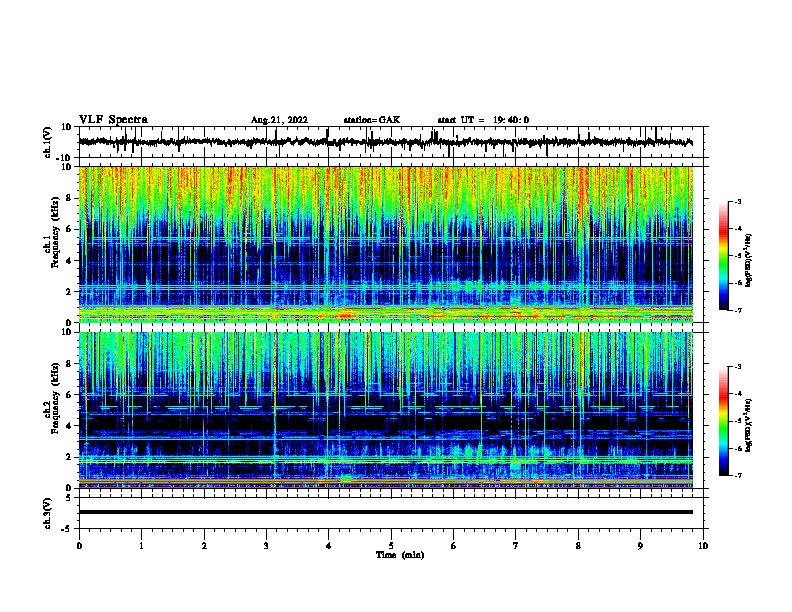Click time axis tick label "5"
This screenshot has width=792, height=612.
point(391,546)
